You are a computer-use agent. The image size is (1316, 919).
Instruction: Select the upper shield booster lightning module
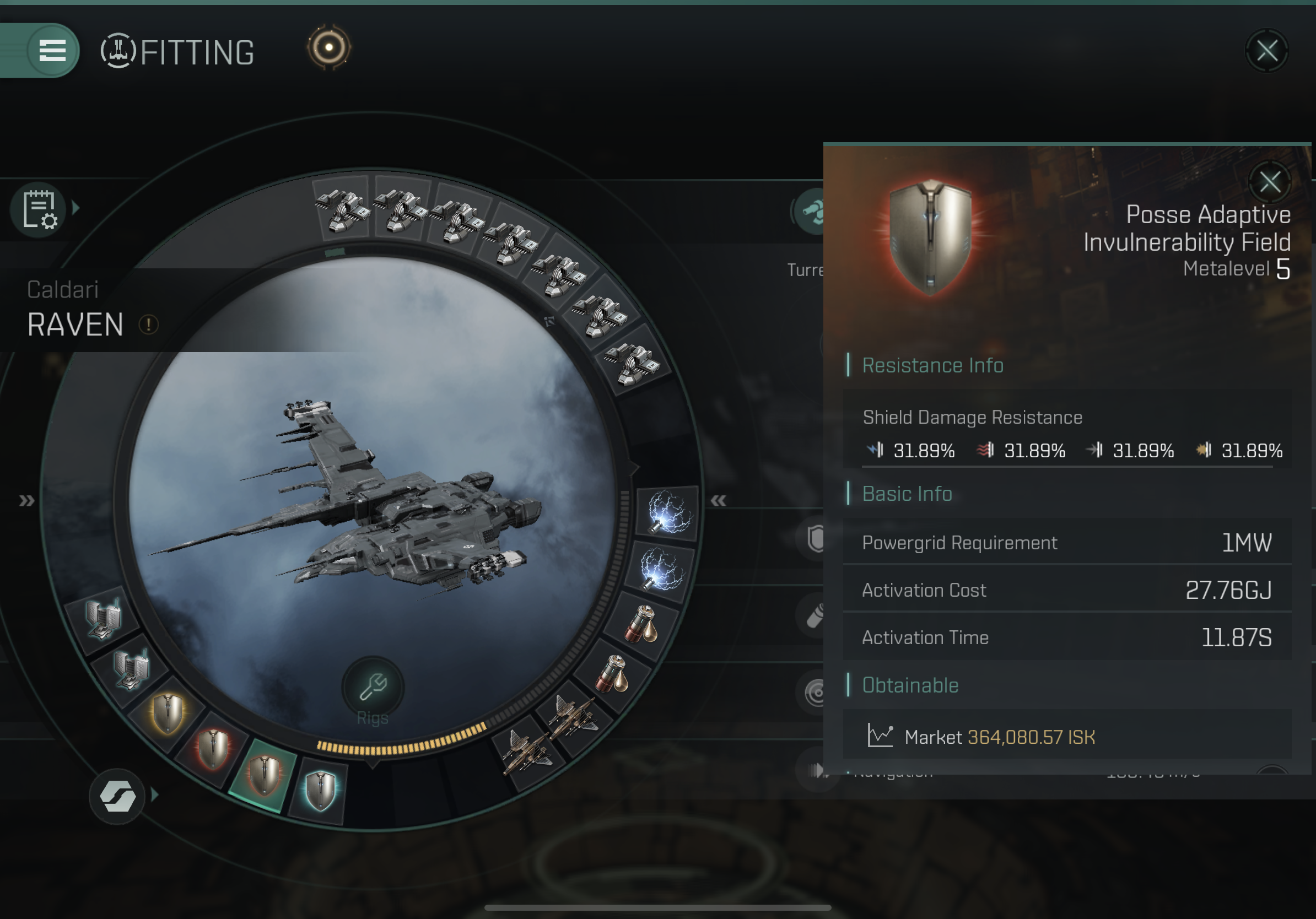pyautogui.click(x=668, y=512)
